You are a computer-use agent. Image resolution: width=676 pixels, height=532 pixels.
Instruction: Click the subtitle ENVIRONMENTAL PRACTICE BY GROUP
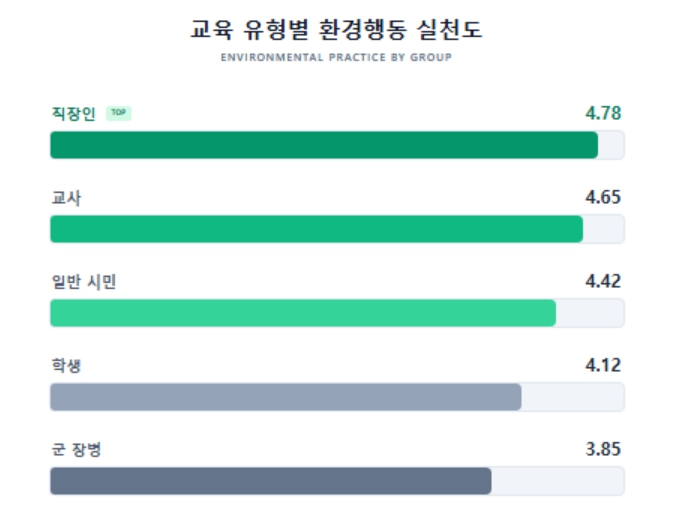pos(337,57)
